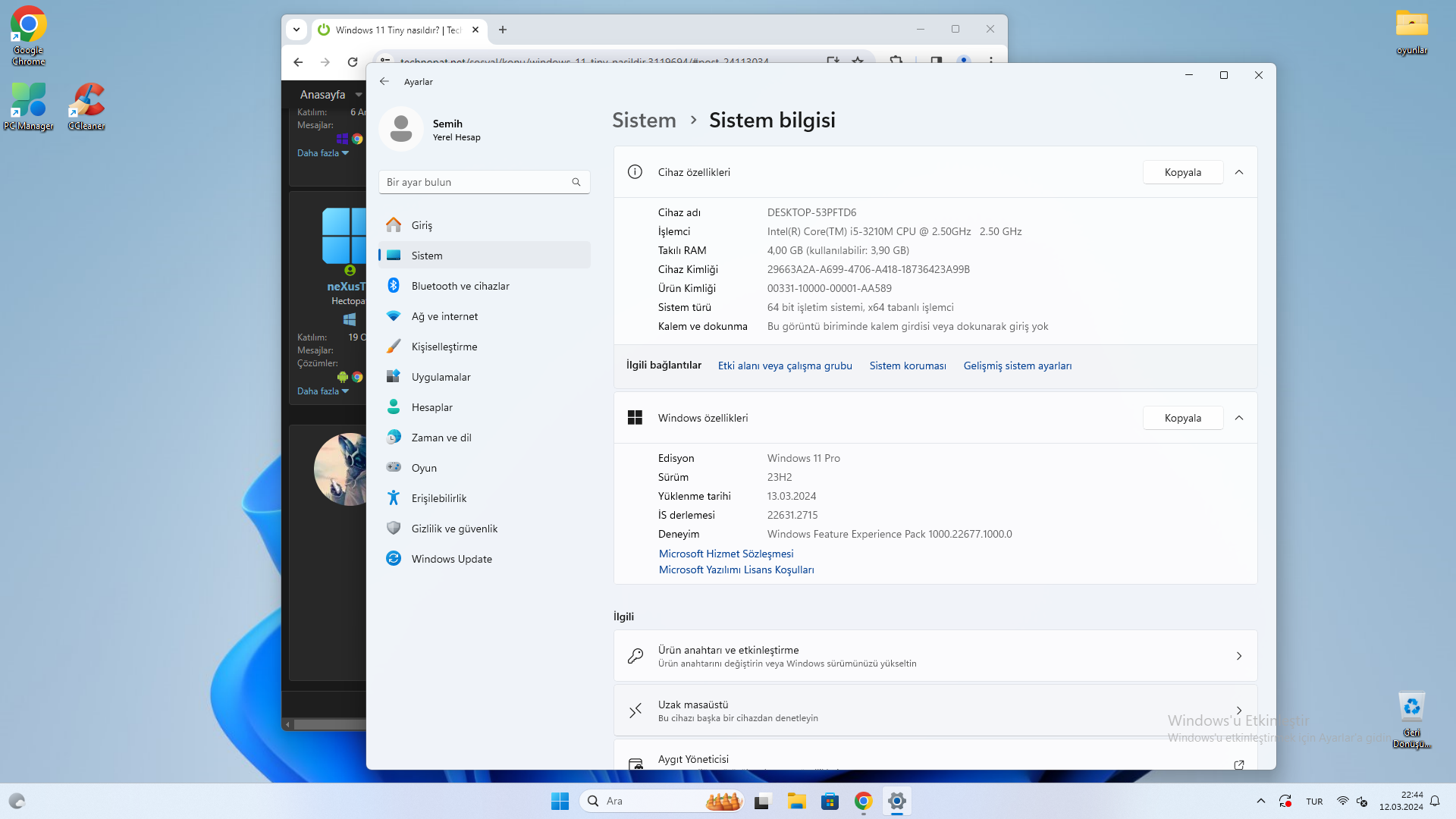The height and width of the screenshot is (819, 1456).
Task: Collapse the Windows özellikleri section
Action: tap(1239, 418)
